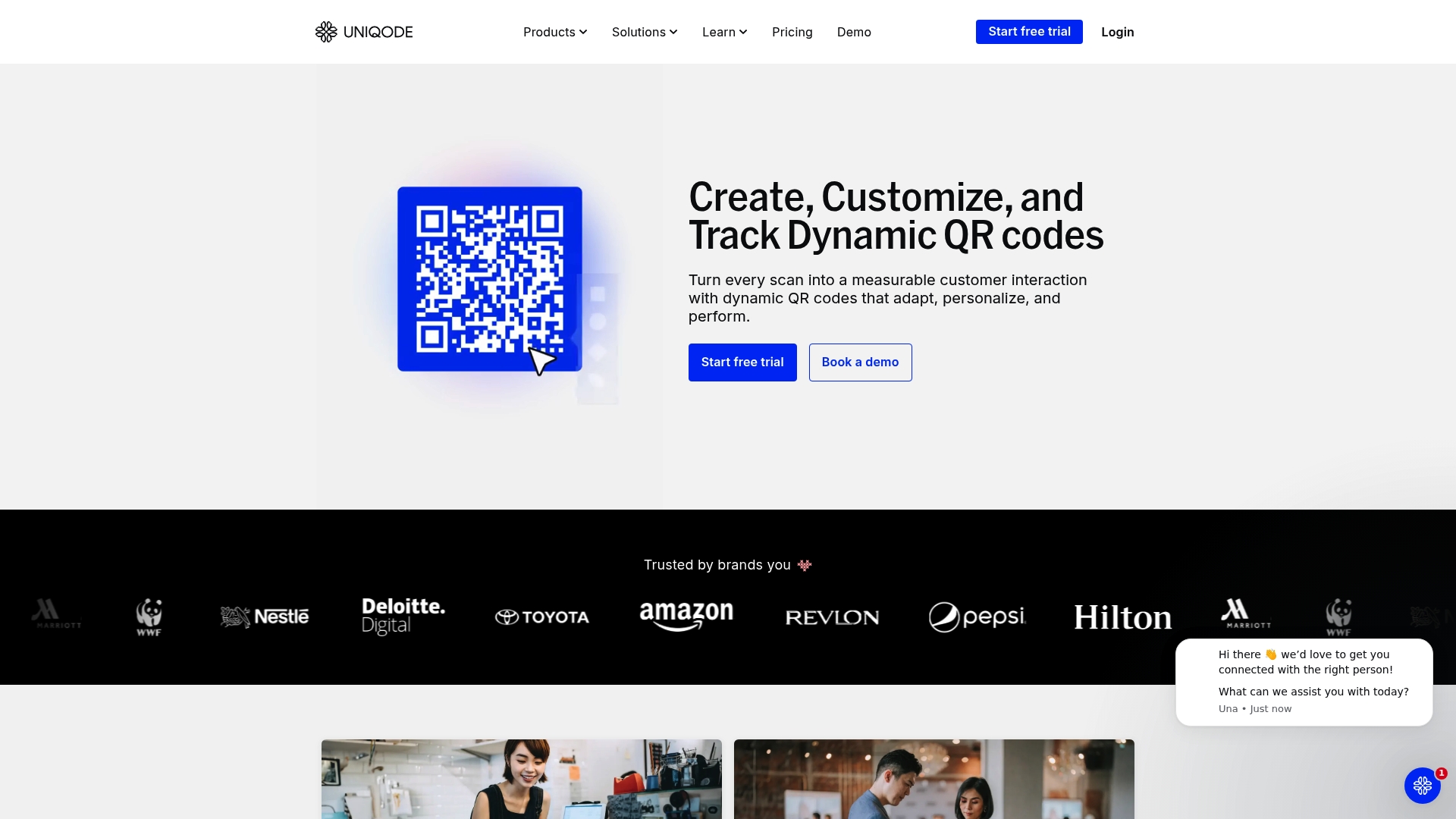Open the Learn dropdown
The width and height of the screenshot is (1456, 819).
[725, 32]
